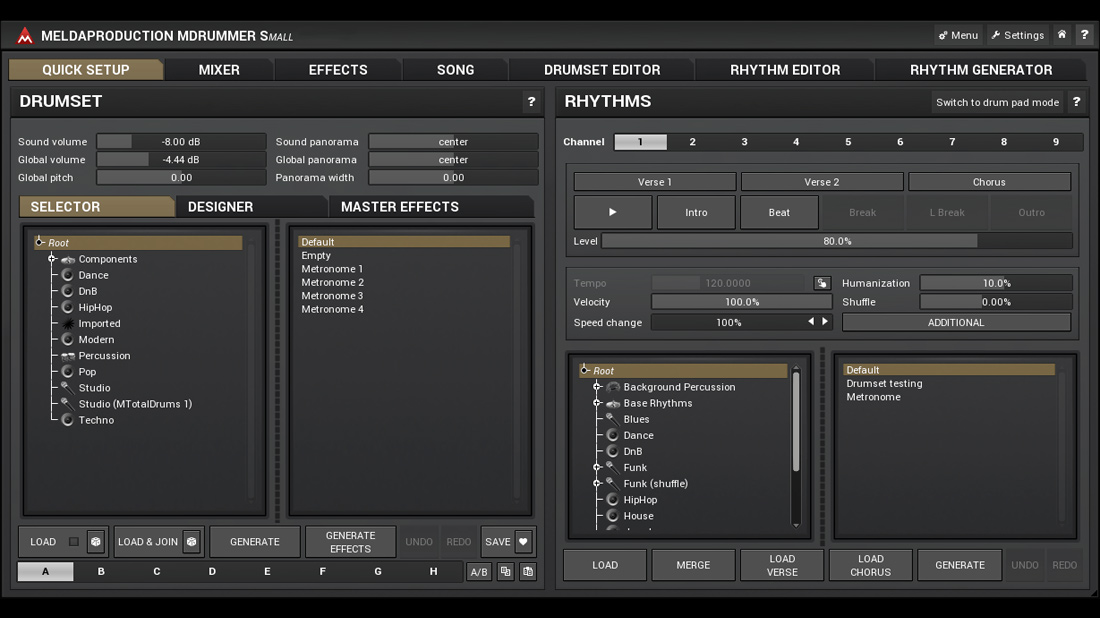Screen dimensions: 1100x618
Task: Select rhythm channel 2
Action: [692, 142]
